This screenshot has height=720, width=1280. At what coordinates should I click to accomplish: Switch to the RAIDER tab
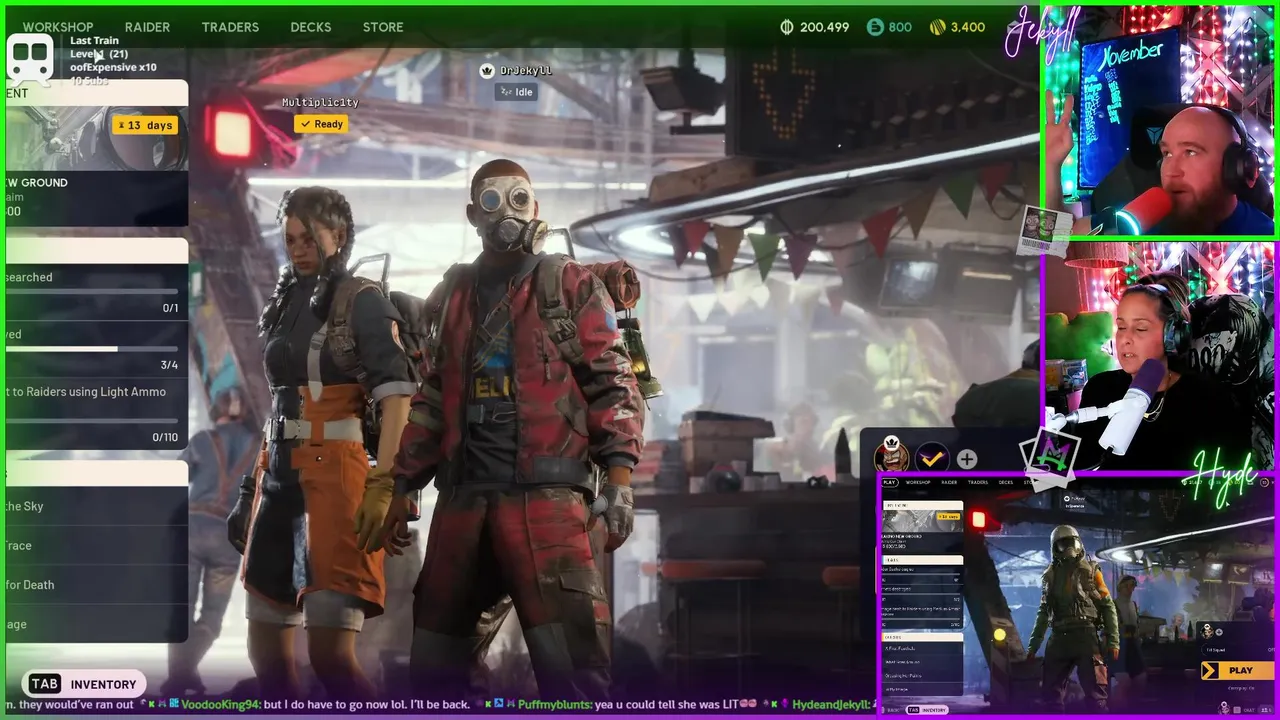click(147, 27)
